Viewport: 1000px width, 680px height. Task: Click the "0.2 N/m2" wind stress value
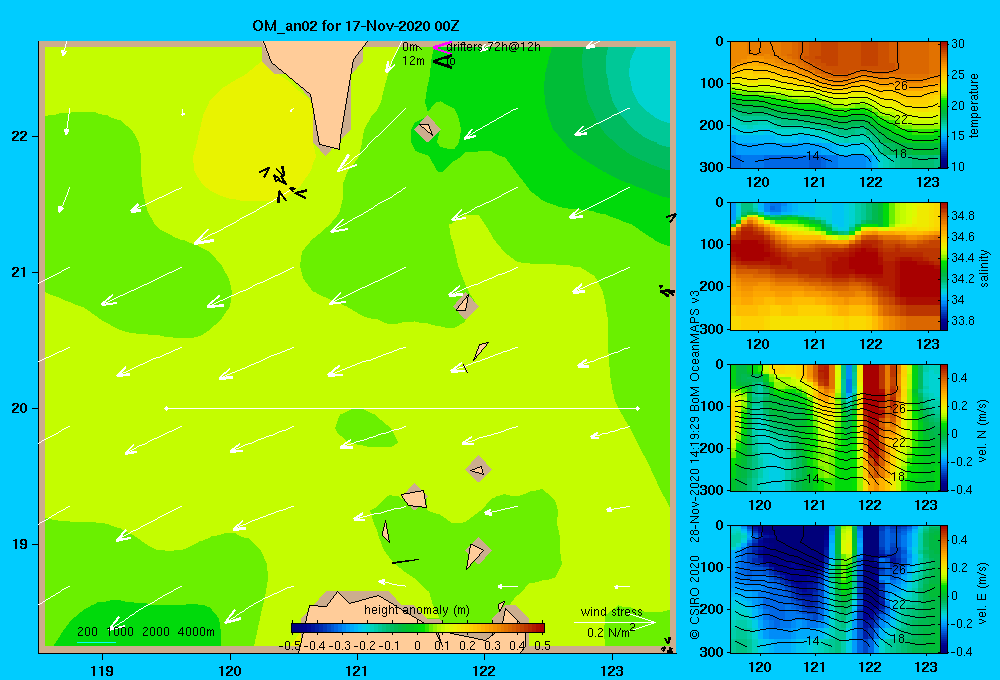click(x=611, y=632)
